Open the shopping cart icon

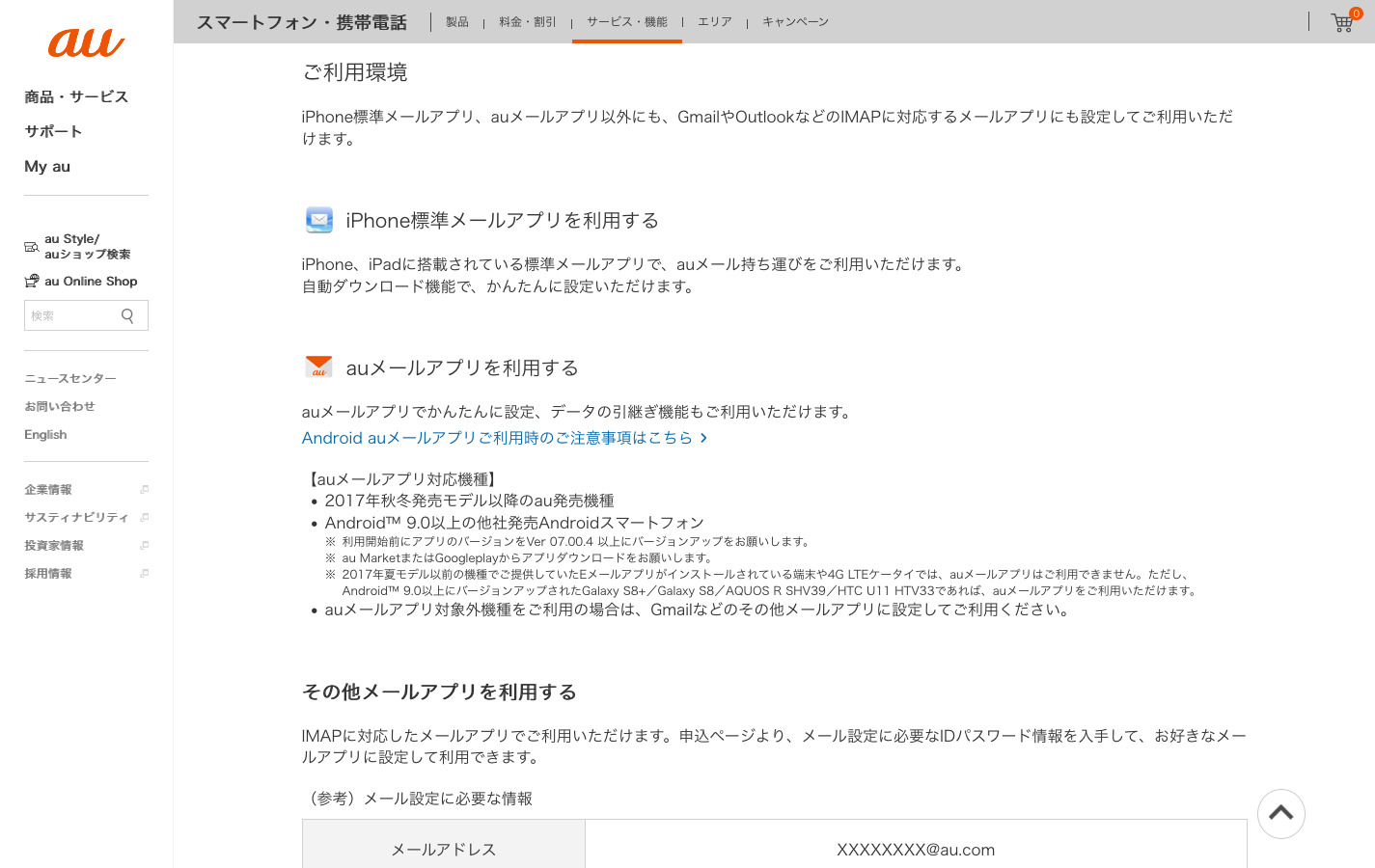(x=1342, y=22)
